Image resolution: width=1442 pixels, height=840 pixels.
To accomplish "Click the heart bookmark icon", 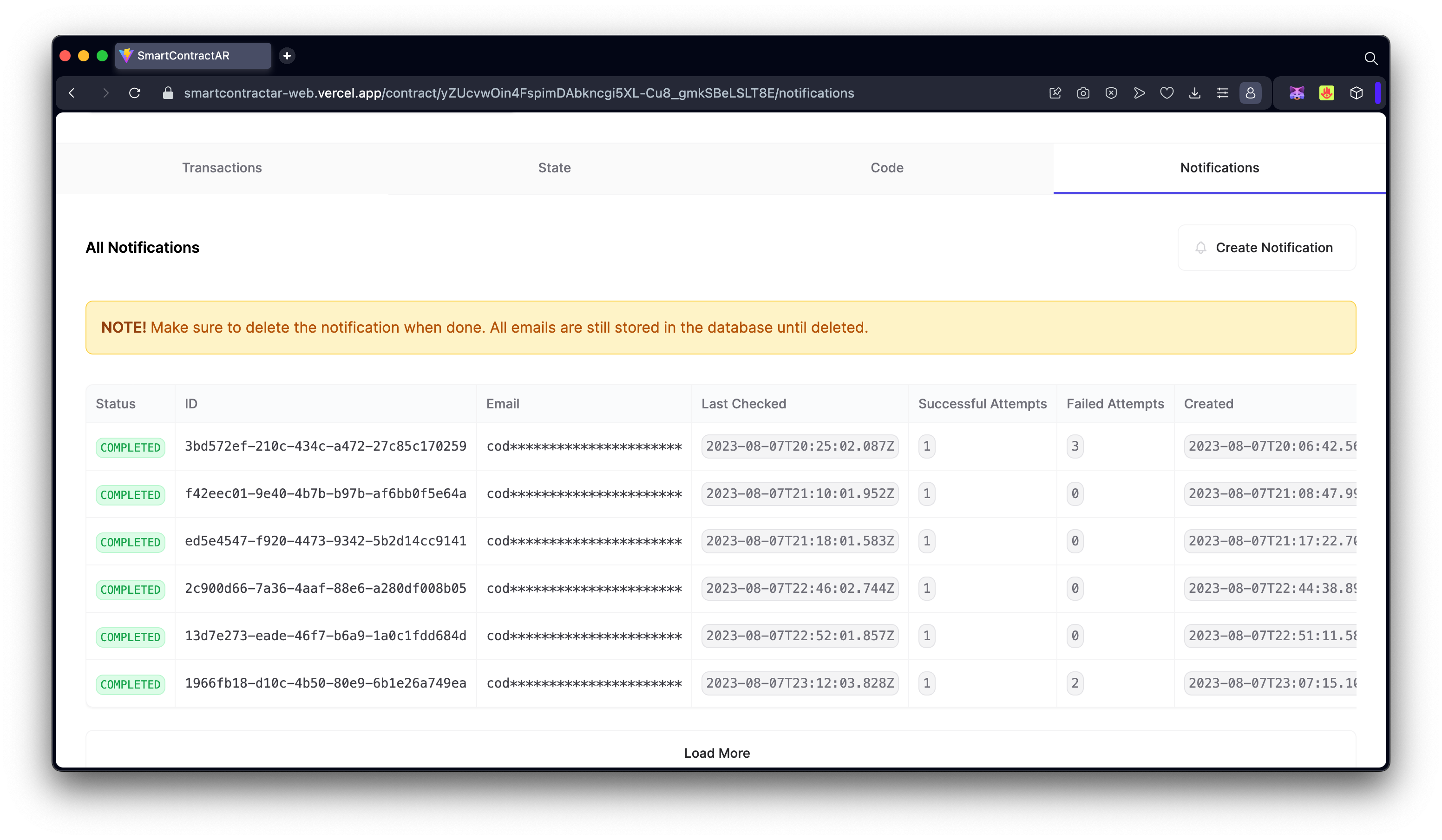I will [1166, 93].
